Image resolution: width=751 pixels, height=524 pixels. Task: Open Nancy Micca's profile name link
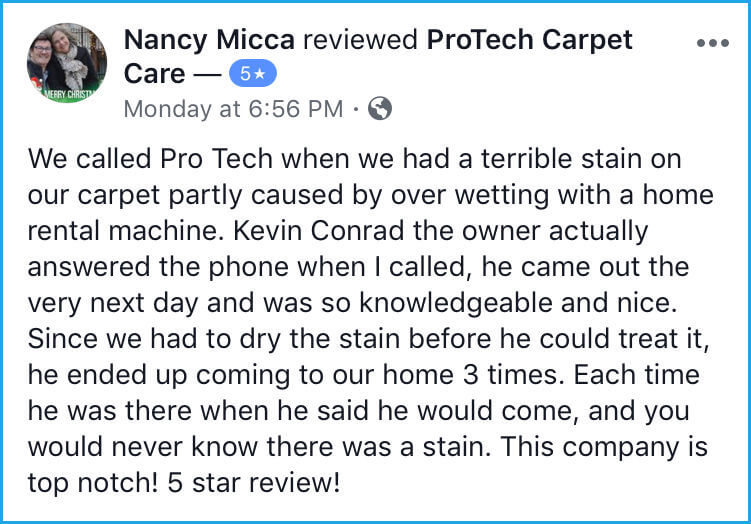209,40
